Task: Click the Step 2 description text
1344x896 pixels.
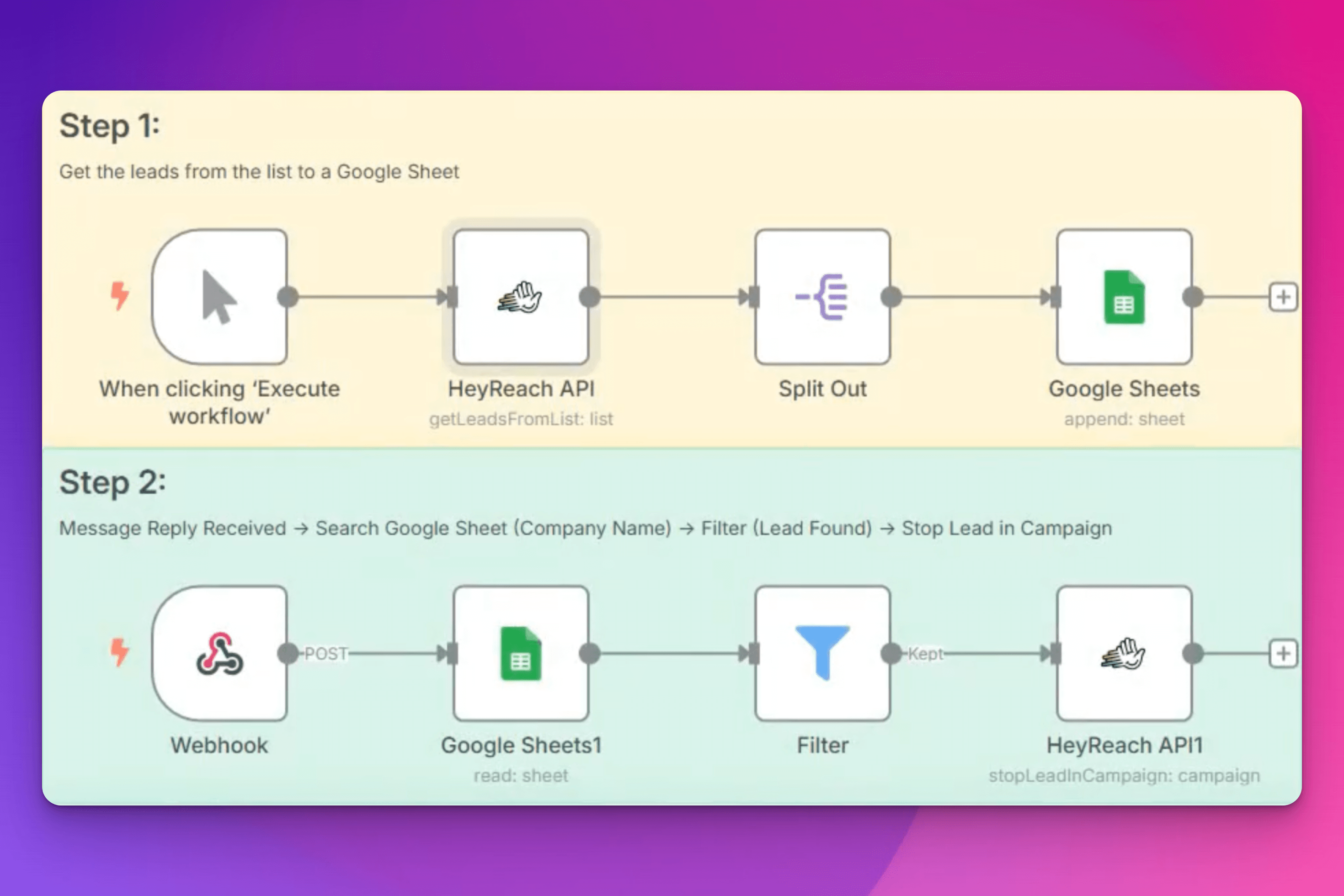Action: [x=585, y=528]
